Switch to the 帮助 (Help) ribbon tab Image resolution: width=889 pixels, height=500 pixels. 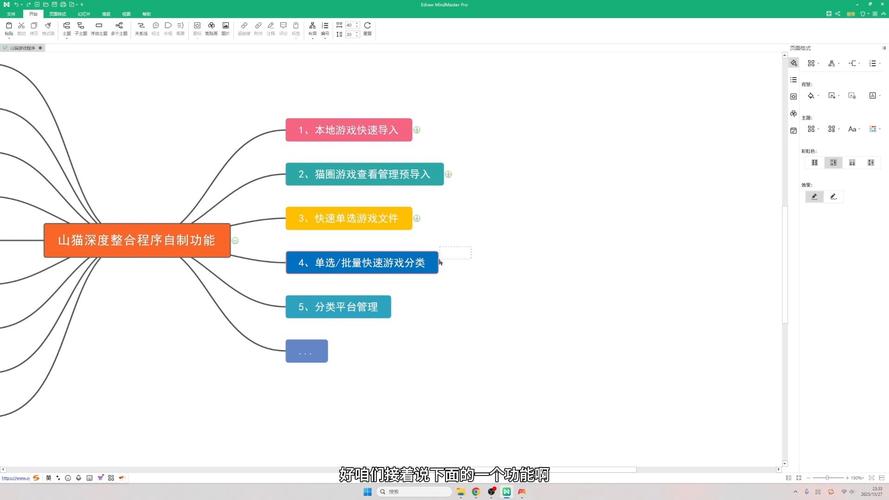pyautogui.click(x=146, y=14)
